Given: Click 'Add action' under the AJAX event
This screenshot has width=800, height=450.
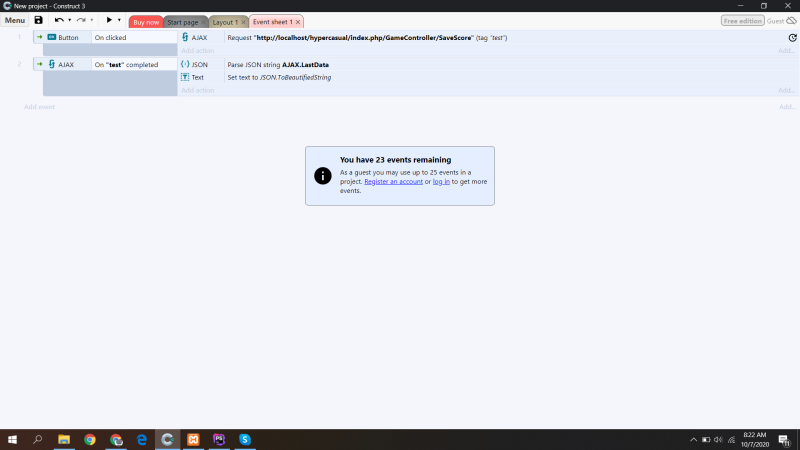Looking at the screenshot, I should point(197,90).
